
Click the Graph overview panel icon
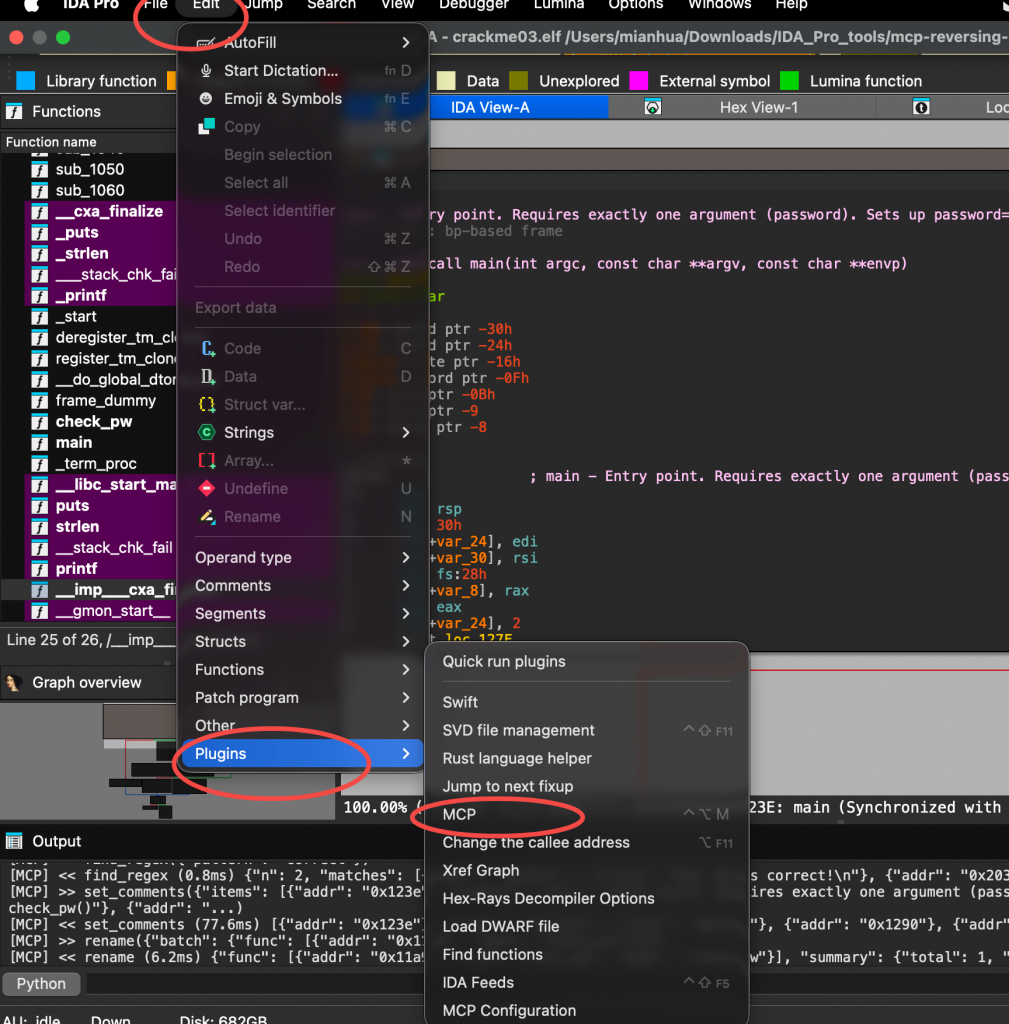click(x=14, y=683)
